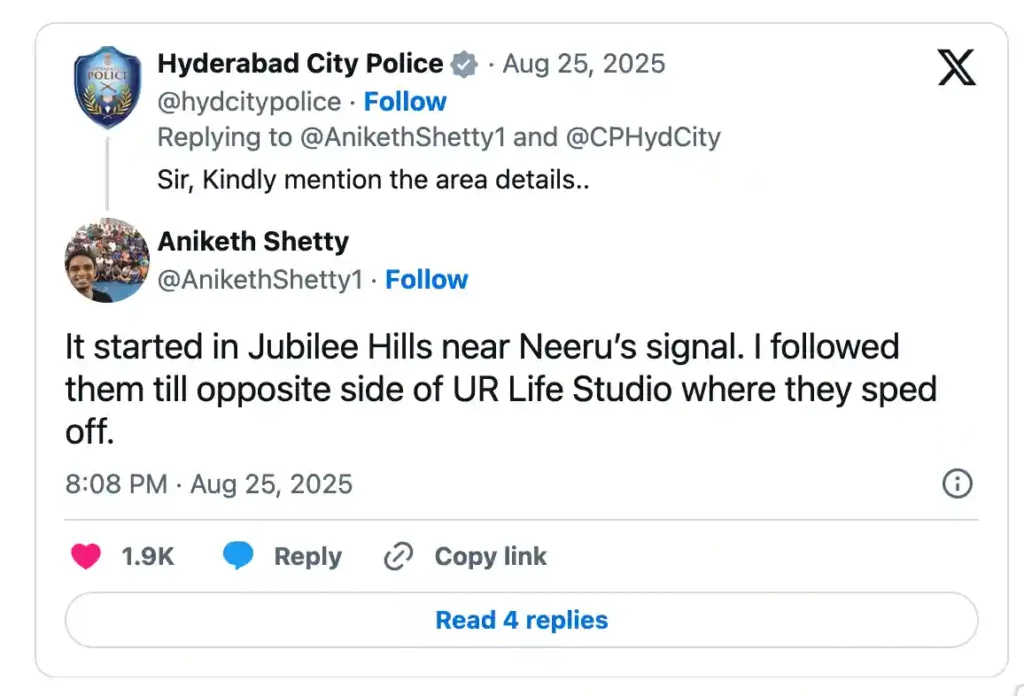Click the heart icon to like
Viewport: 1024px width, 696px height.
point(86,557)
